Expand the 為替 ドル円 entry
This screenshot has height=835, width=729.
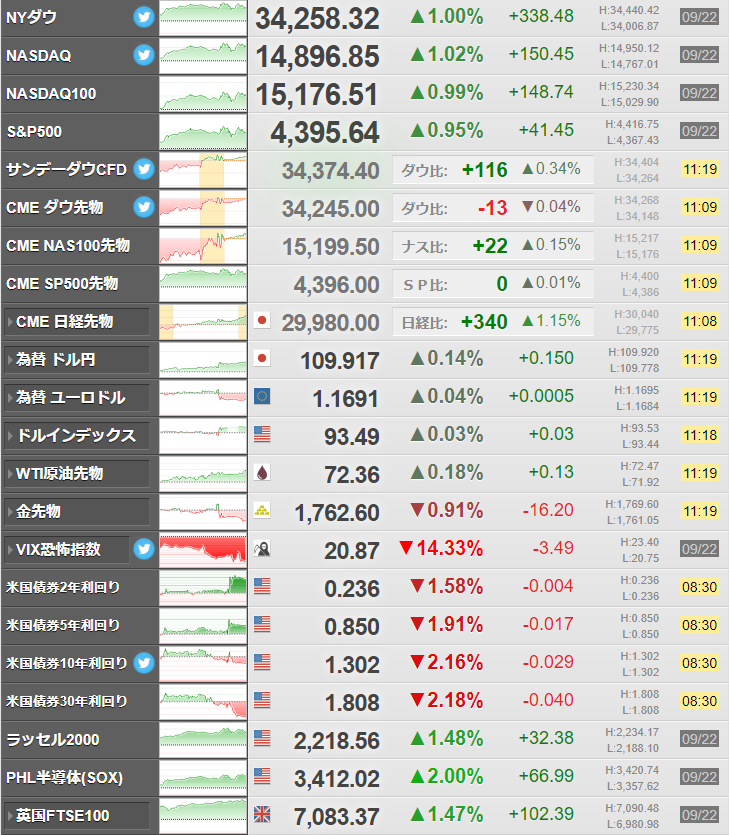coord(77,359)
